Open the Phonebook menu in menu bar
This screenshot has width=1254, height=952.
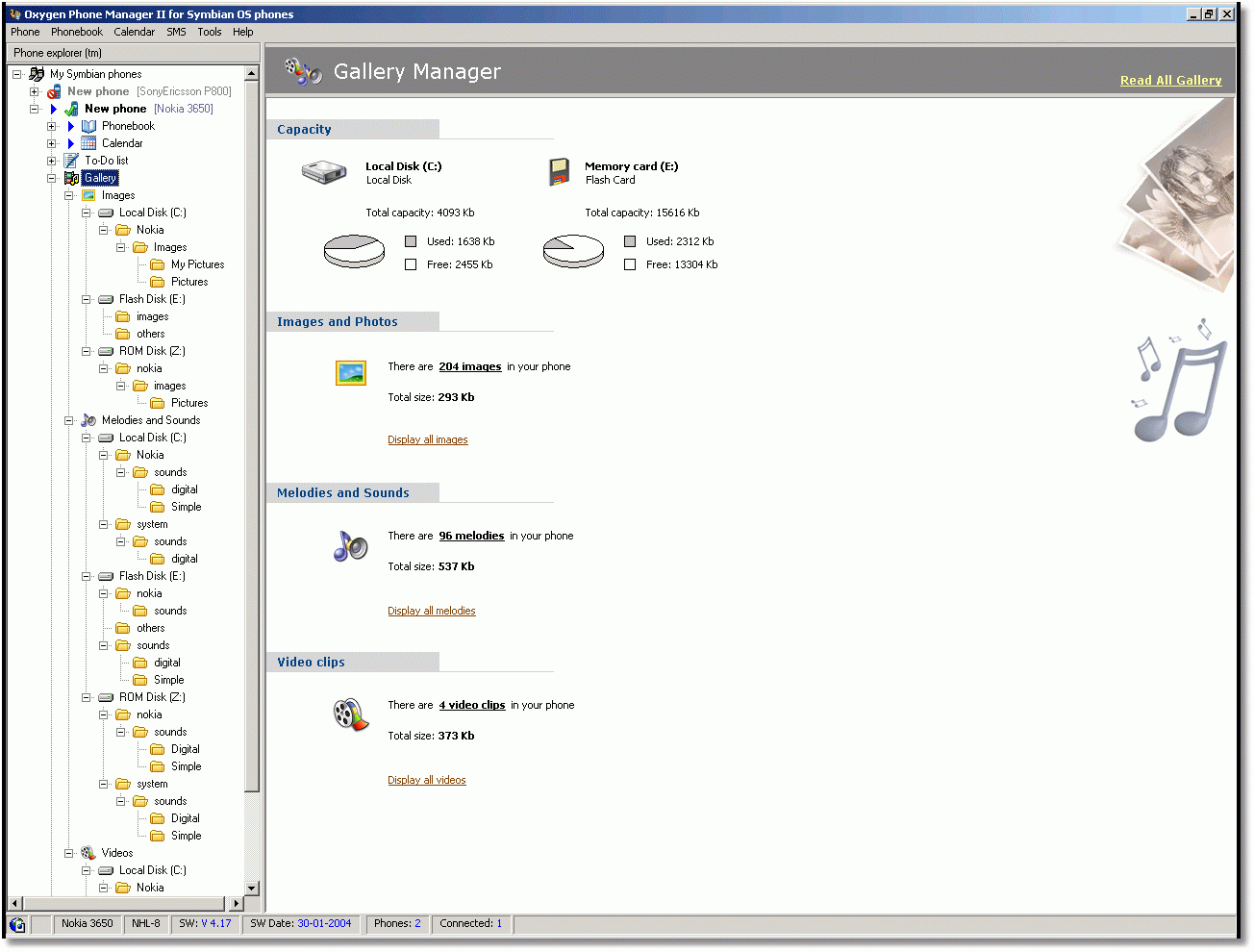coord(77,32)
